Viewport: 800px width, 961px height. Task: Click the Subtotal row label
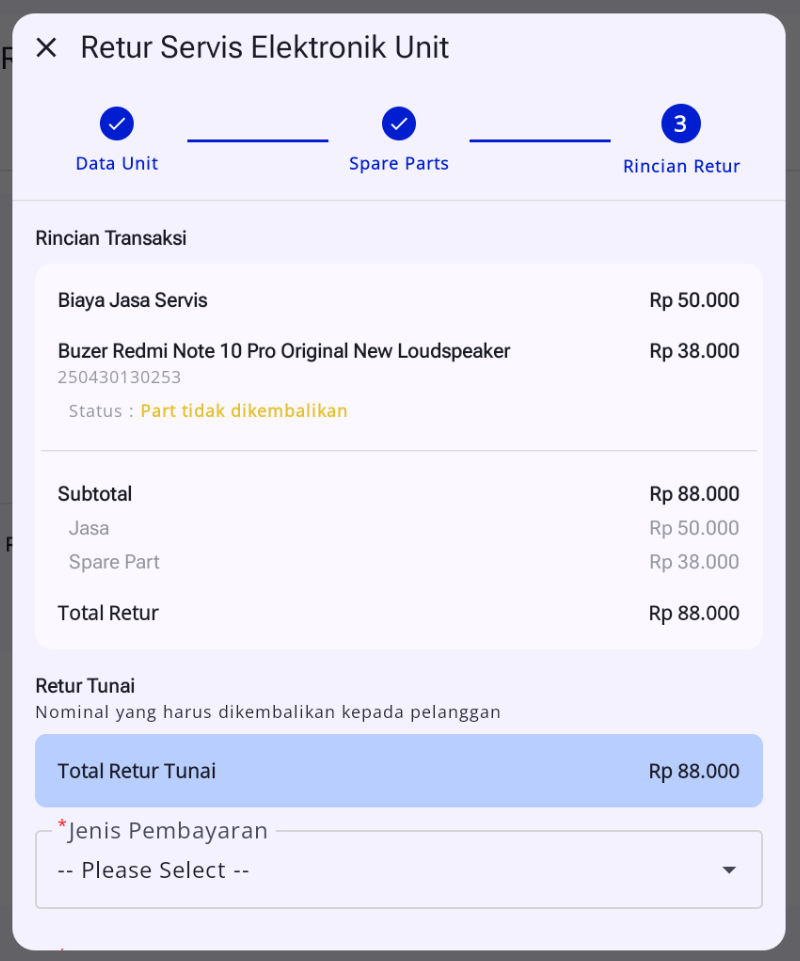95,494
